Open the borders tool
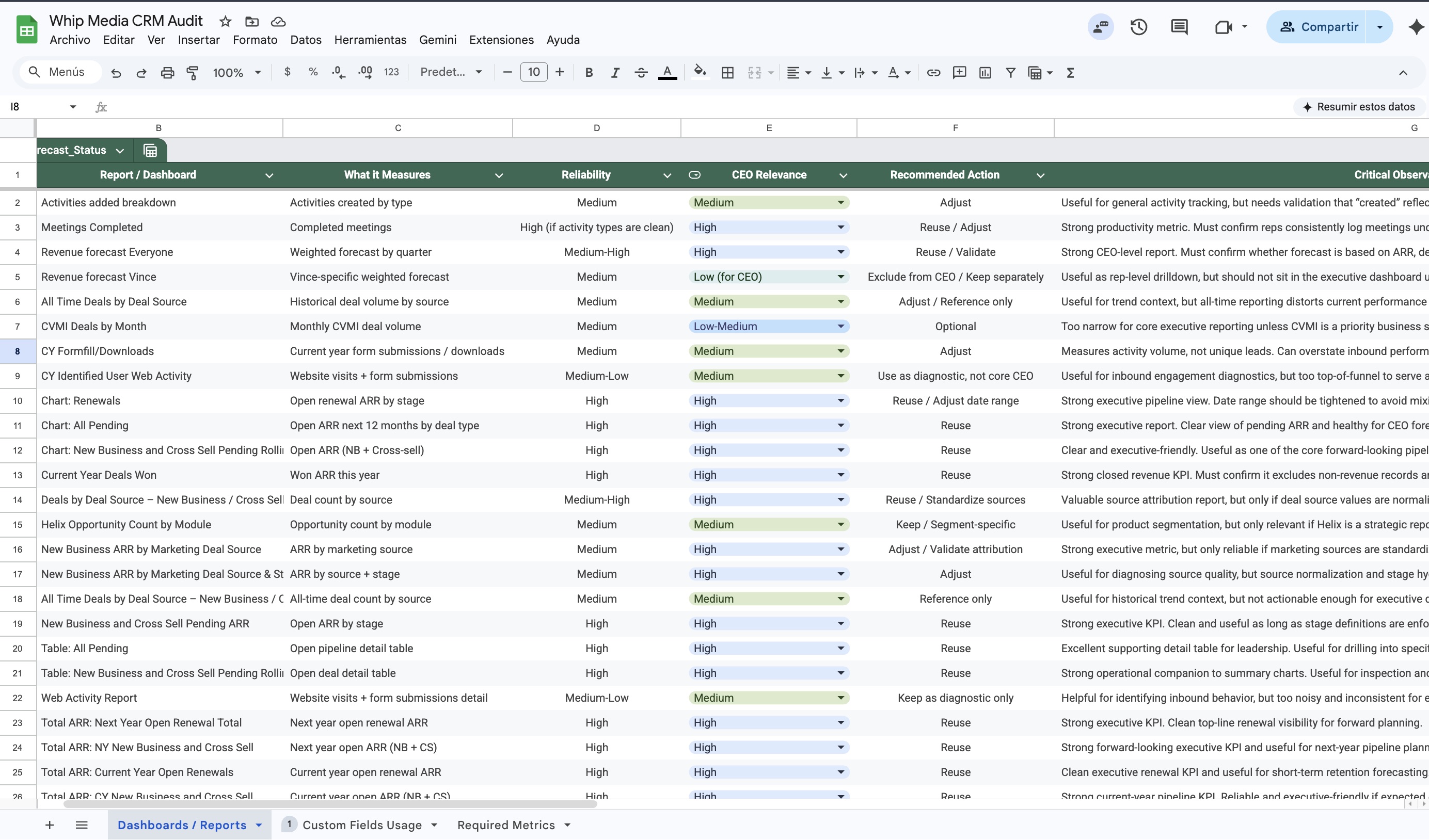This screenshot has height=840, width=1429. coord(727,73)
